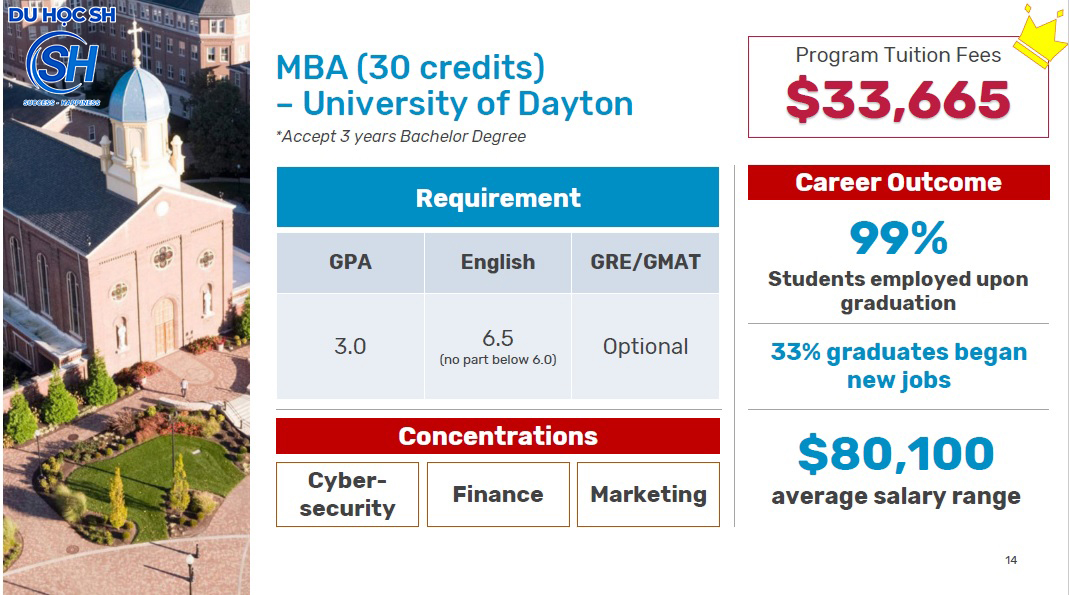This screenshot has width=1069, height=595.
Task: Click the Du Hoc SH logo
Action: 62,56
